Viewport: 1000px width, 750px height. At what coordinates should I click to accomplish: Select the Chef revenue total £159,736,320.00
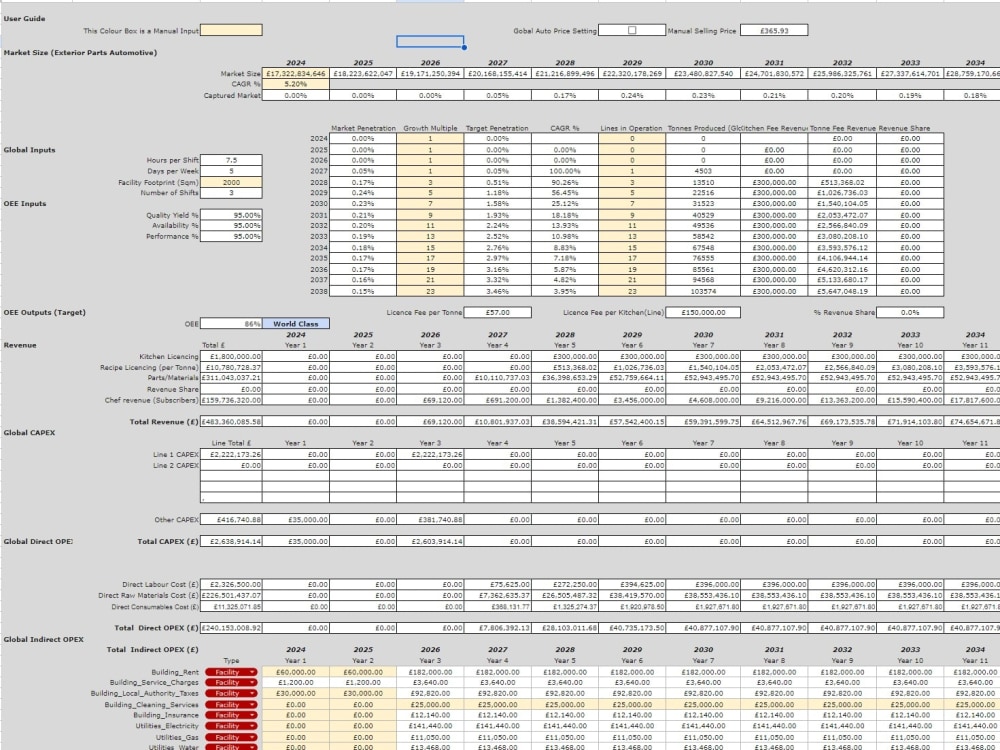231,400
